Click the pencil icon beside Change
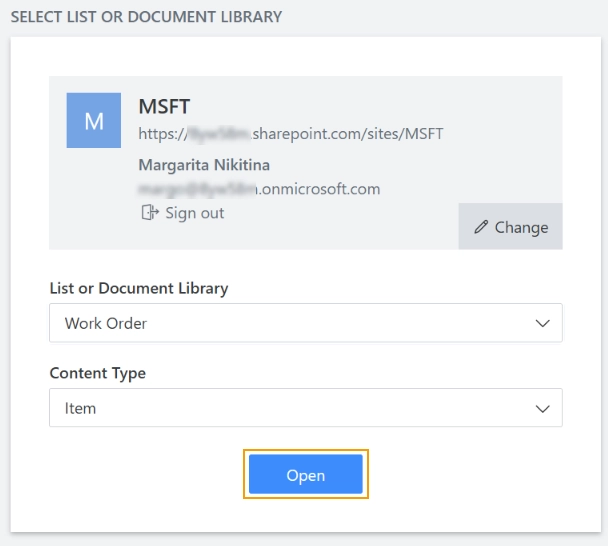Viewport: 608px width, 546px height. coord(481,227)
